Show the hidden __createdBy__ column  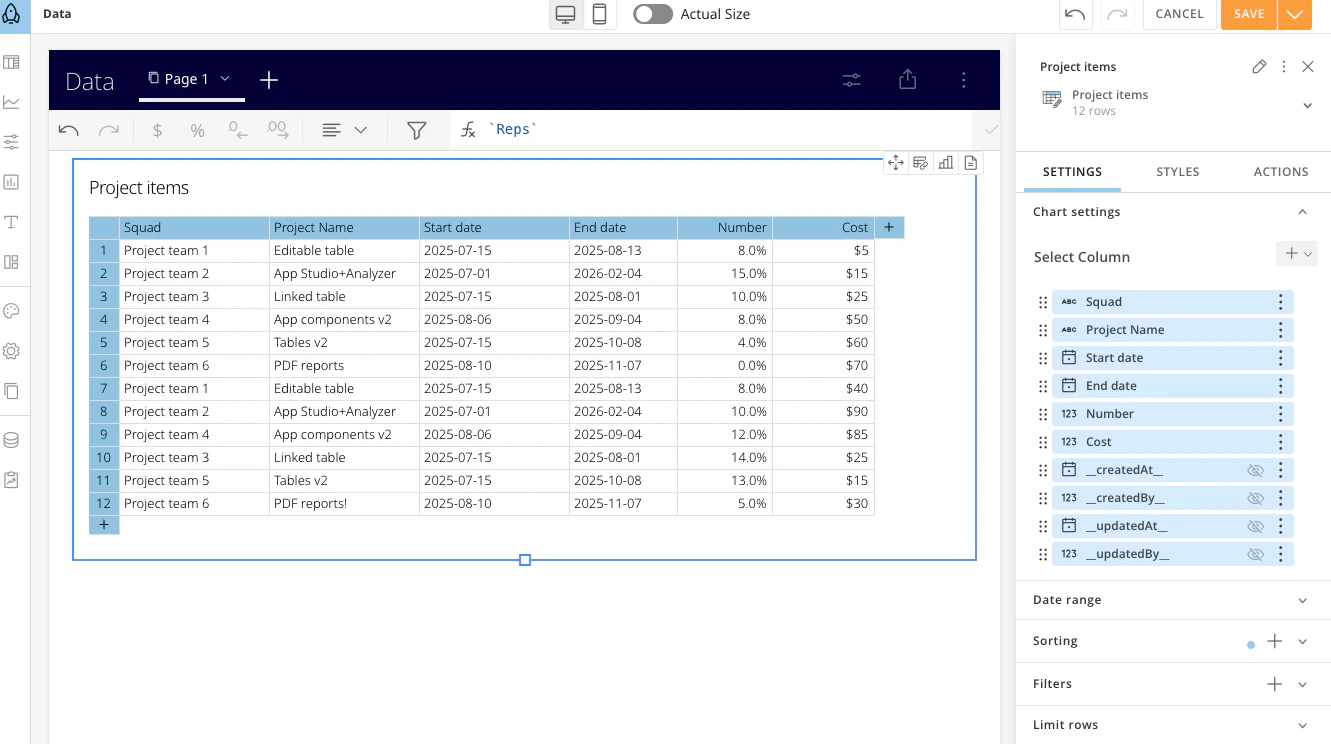click(1255, 498)
